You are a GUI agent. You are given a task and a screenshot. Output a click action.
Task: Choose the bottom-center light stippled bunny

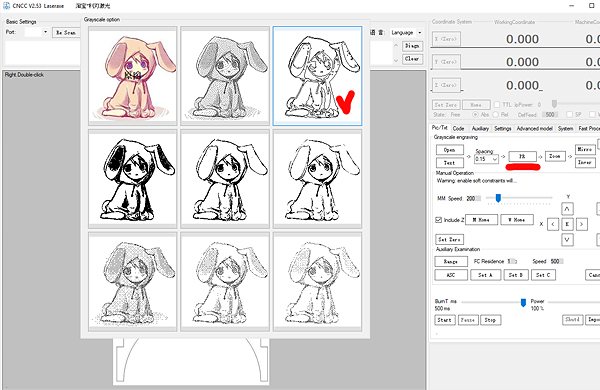pyautogui.click(x=225, y=281)
